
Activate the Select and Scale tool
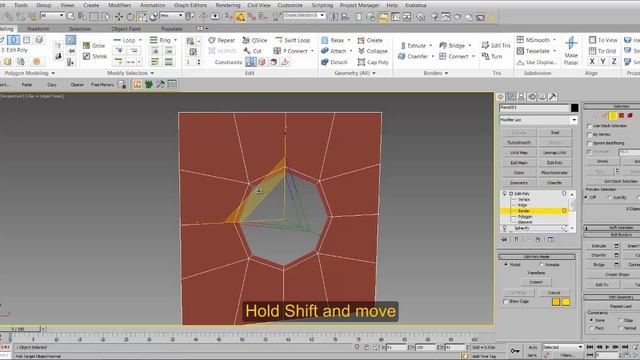[x=142, y=17]
